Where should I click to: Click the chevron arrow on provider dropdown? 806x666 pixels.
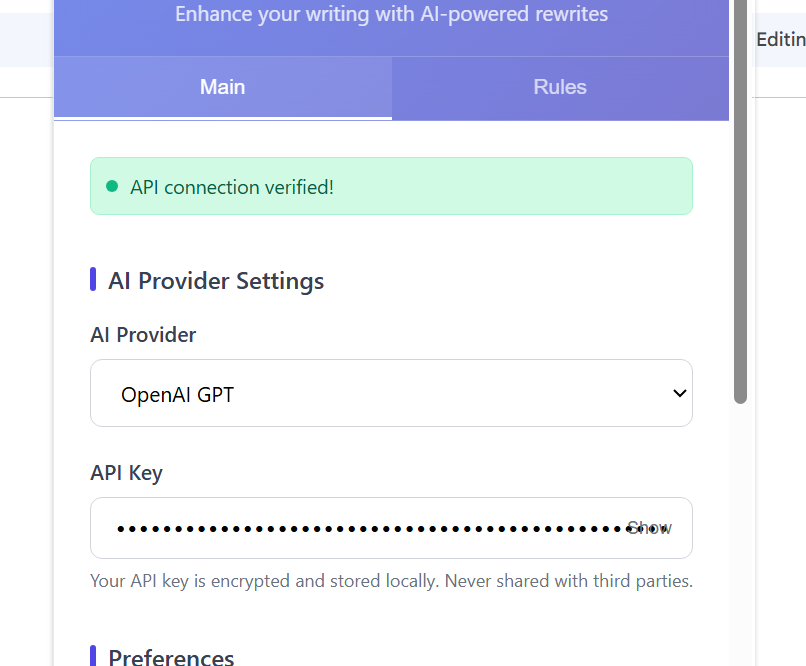679,393
